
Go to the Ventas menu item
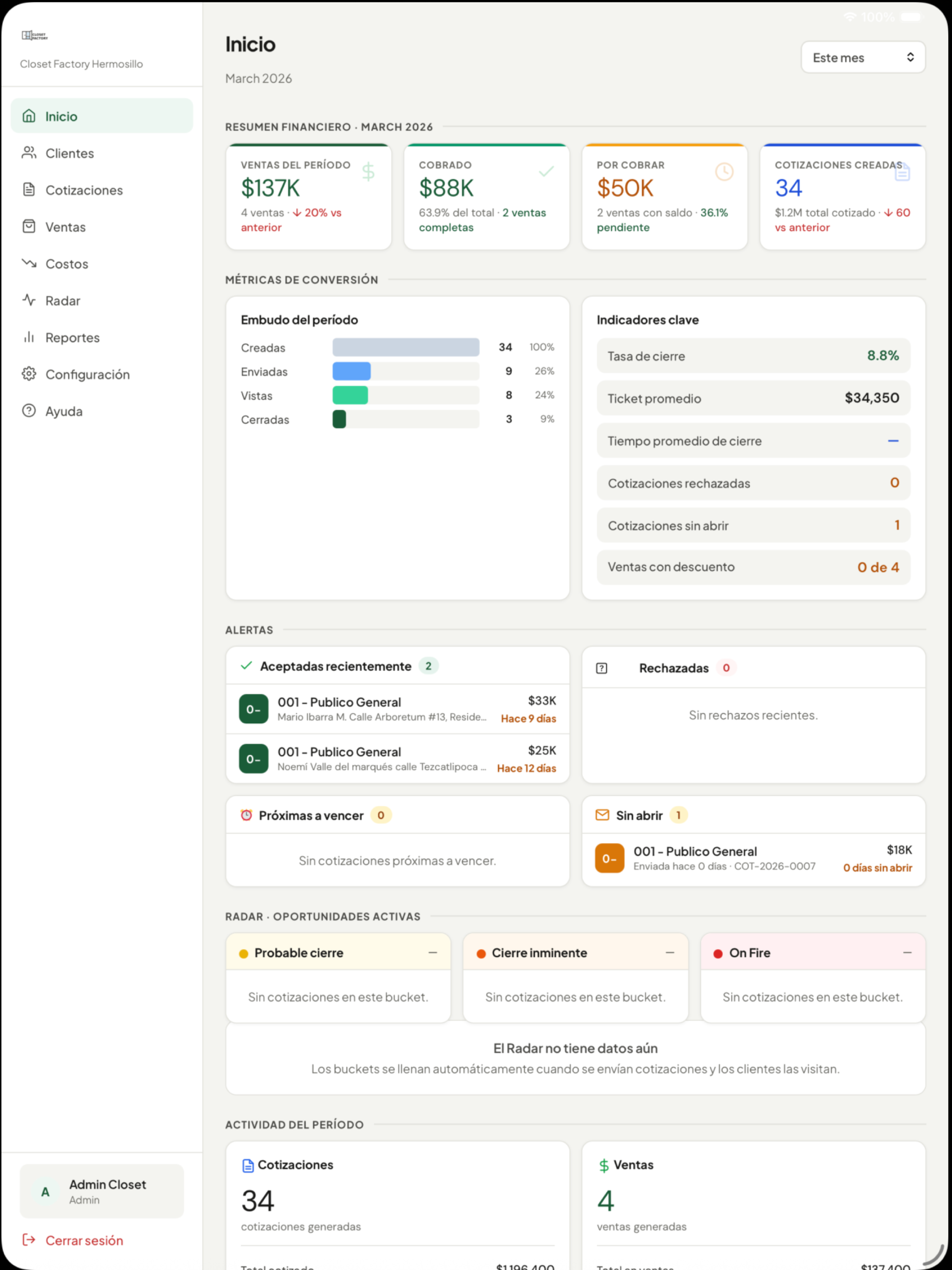coord(102,226)
